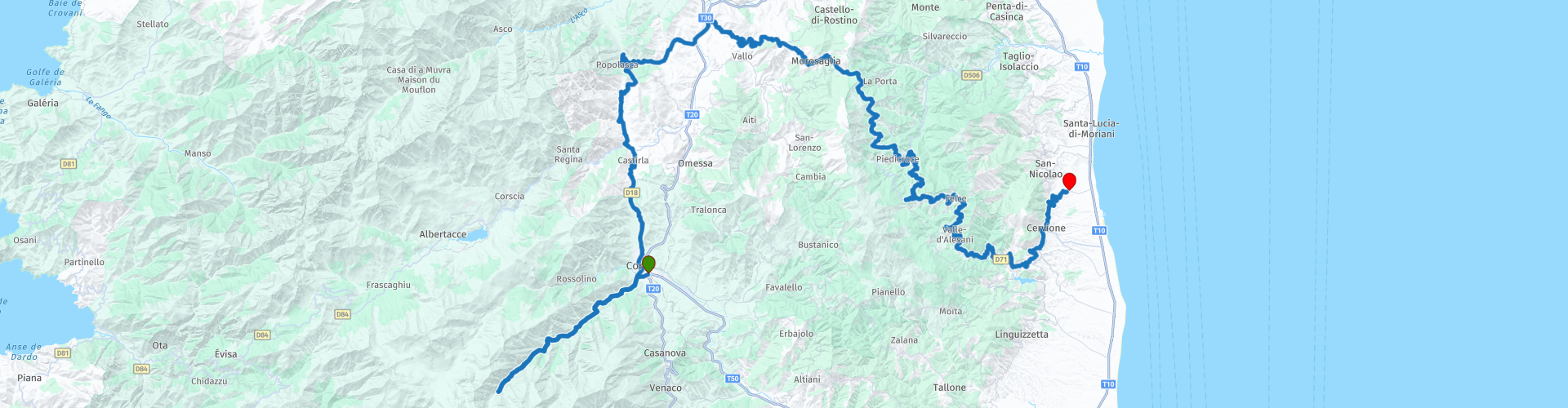Viewport: 1568px width, 408px height.
Task: Click the Omessa town label
Action: tap(695, 163)
